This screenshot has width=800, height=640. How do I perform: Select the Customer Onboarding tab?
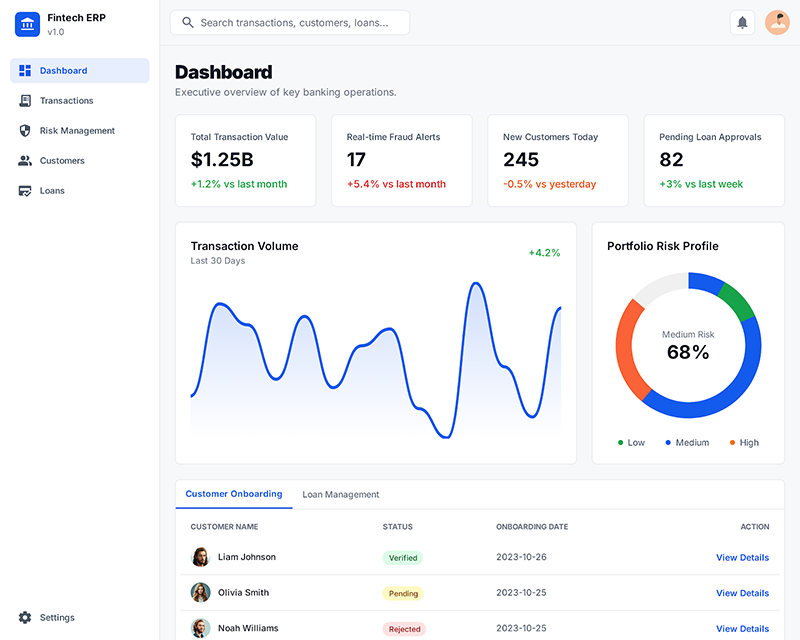coord(234,494)
